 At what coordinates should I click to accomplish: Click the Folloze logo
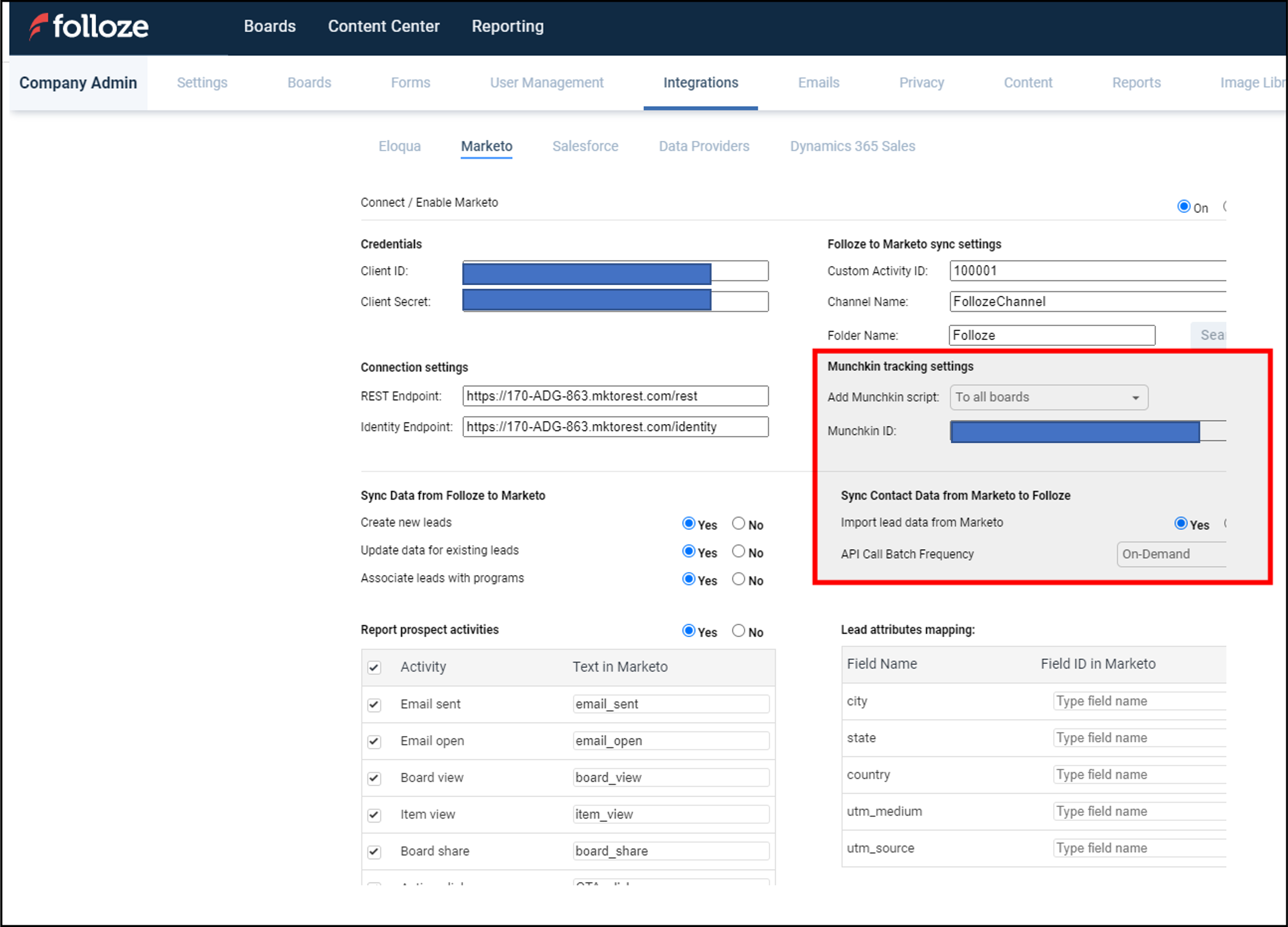pos(88,26)
